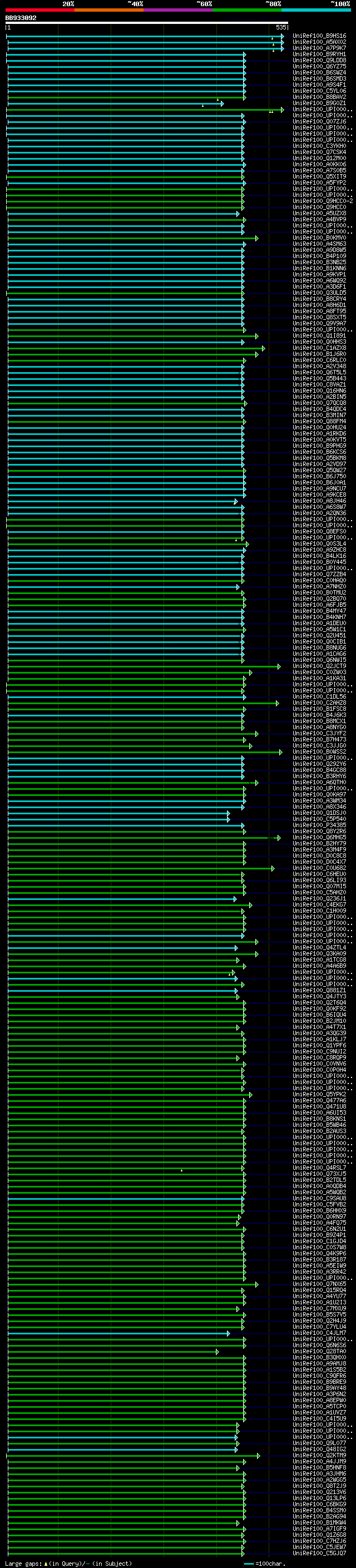Click the purple ~60% identity legend segment

(x=179, y=10)
